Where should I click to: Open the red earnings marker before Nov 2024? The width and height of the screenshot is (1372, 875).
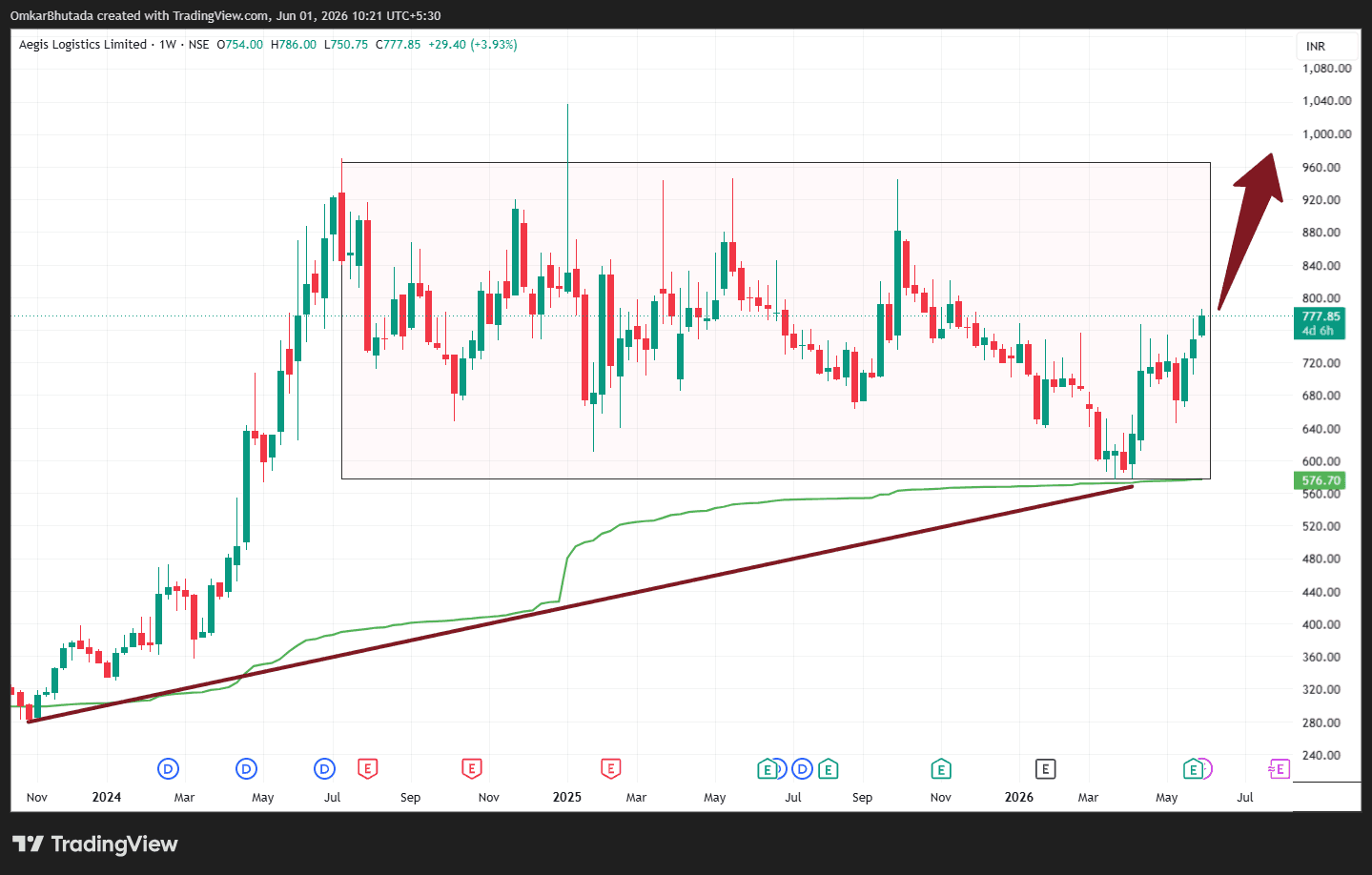click(x=471, y=768)
